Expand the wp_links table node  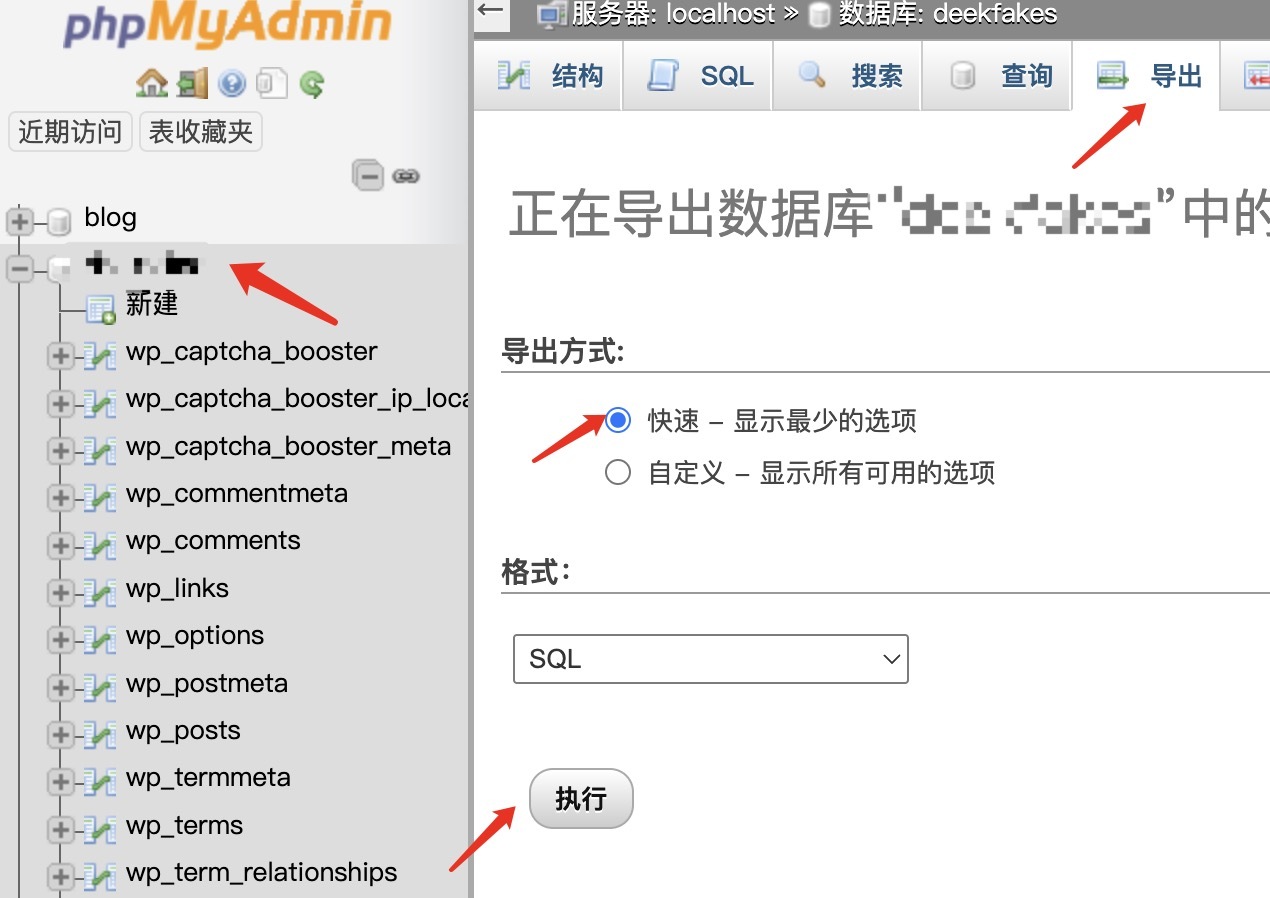(x=61, y=592)
